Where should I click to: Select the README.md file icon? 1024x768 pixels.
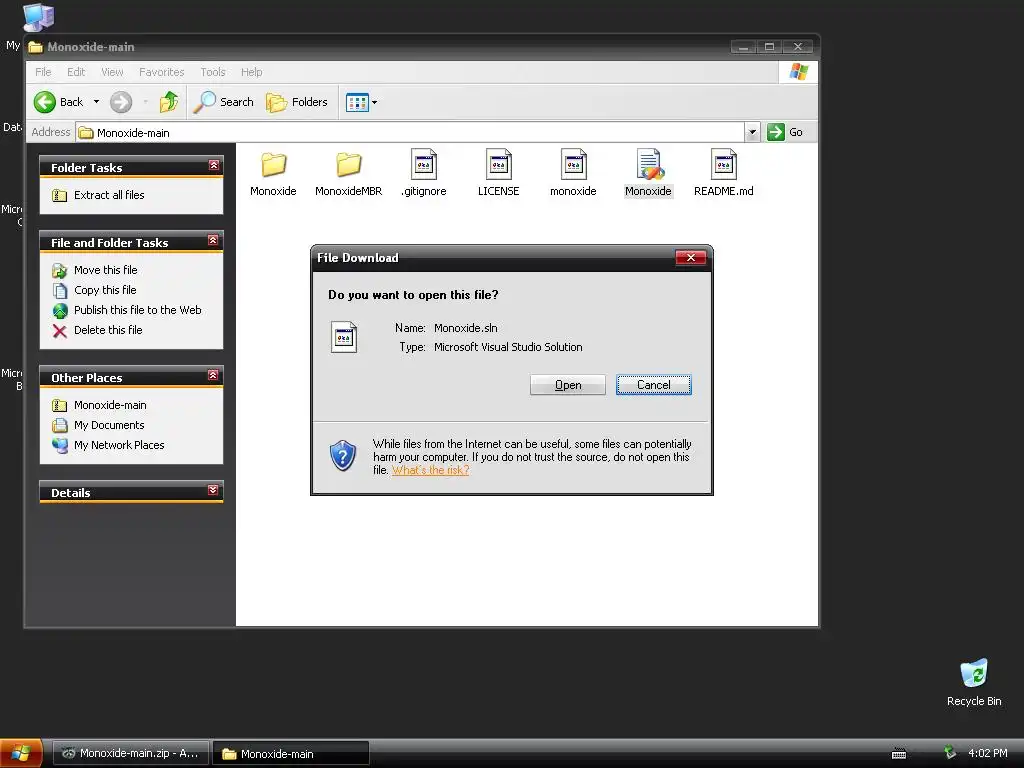724,165
